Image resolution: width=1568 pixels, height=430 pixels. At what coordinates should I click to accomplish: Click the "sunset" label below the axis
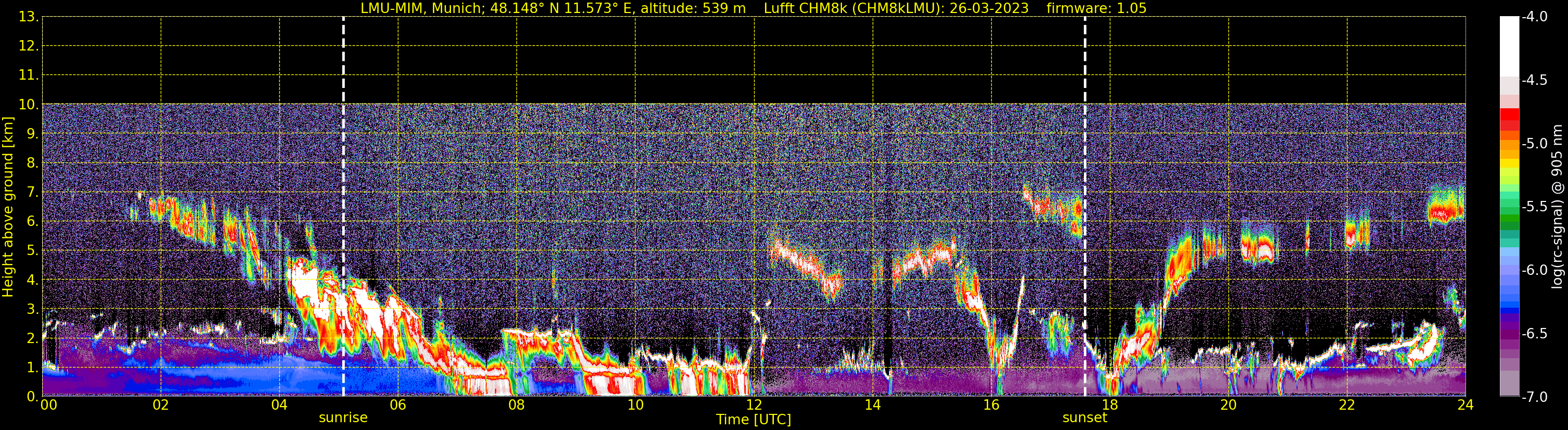(x=1085, y=418)
